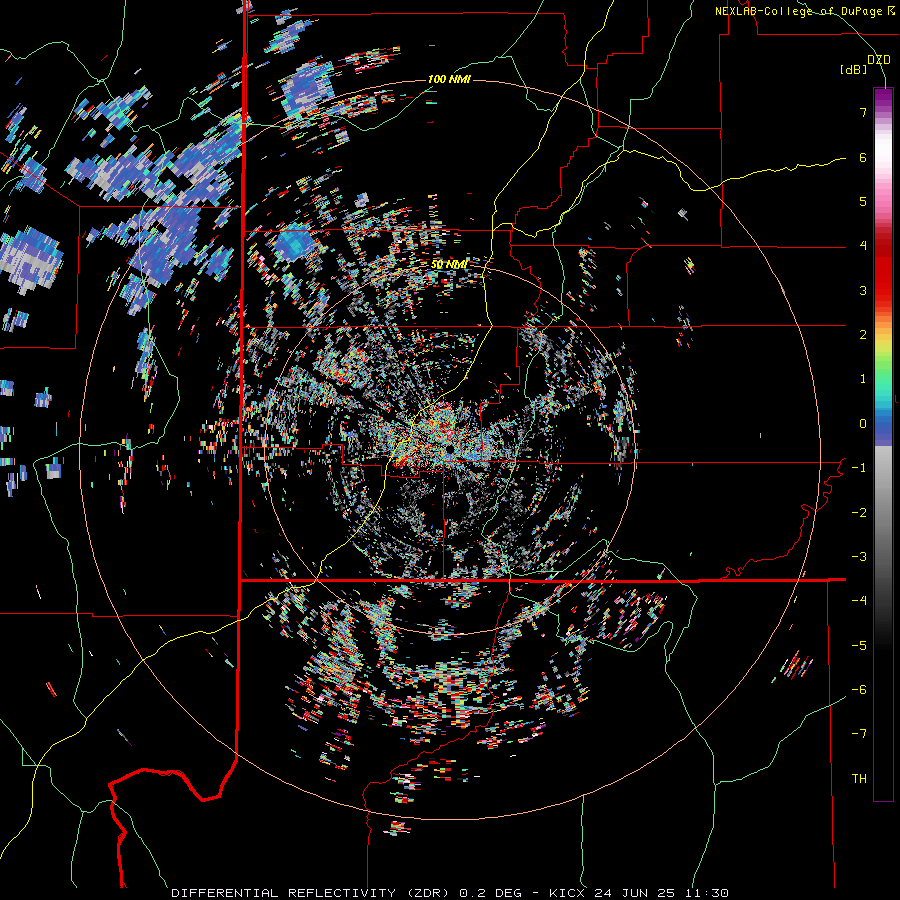Select the "-2" value on color scale

(x=859, y=513)
